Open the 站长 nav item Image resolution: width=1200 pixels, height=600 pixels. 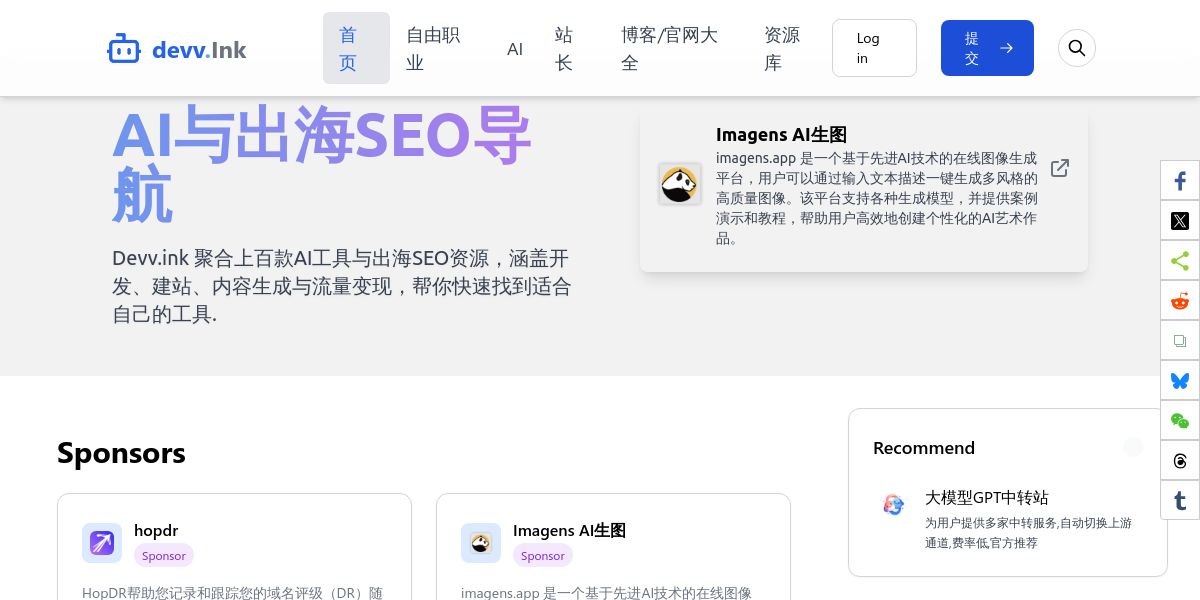pos(572,48)
